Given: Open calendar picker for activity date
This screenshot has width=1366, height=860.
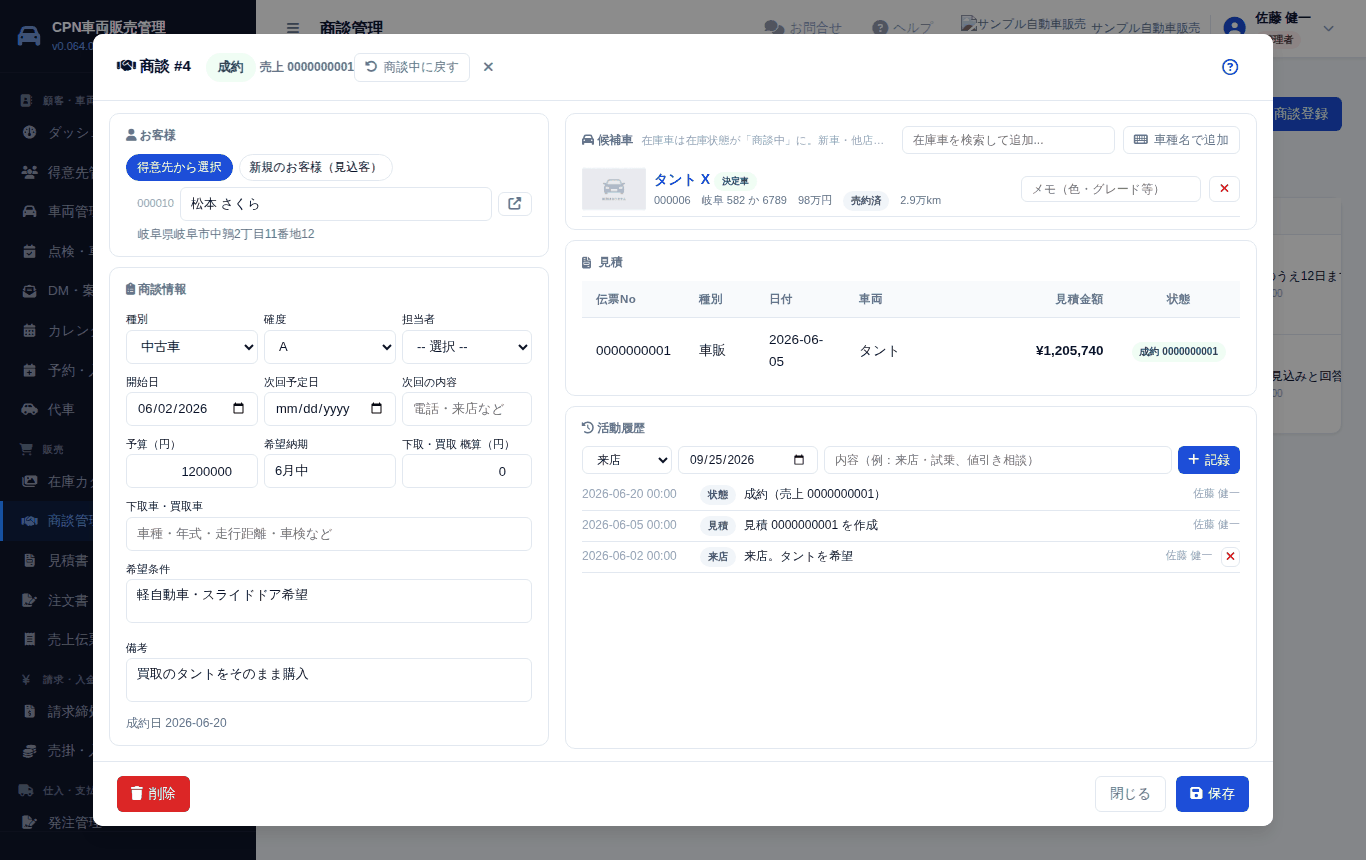Looking at the screenshot, I should [x=798, y=460].
